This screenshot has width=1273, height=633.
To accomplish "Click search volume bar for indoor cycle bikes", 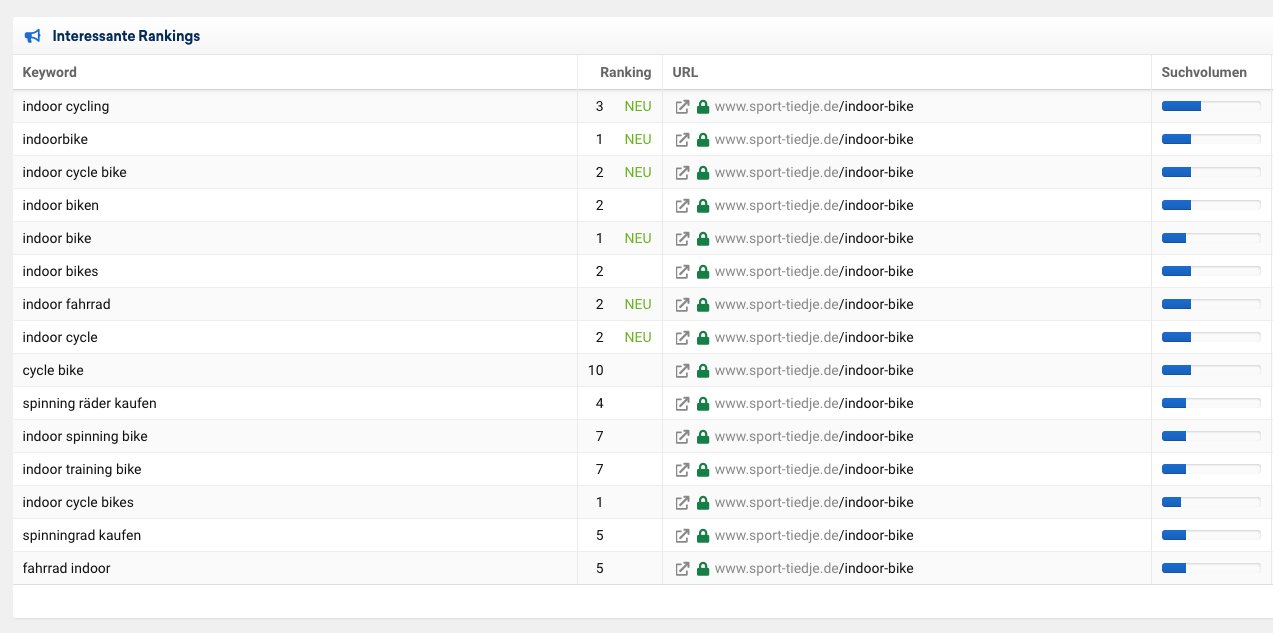I will [1211, 502].
